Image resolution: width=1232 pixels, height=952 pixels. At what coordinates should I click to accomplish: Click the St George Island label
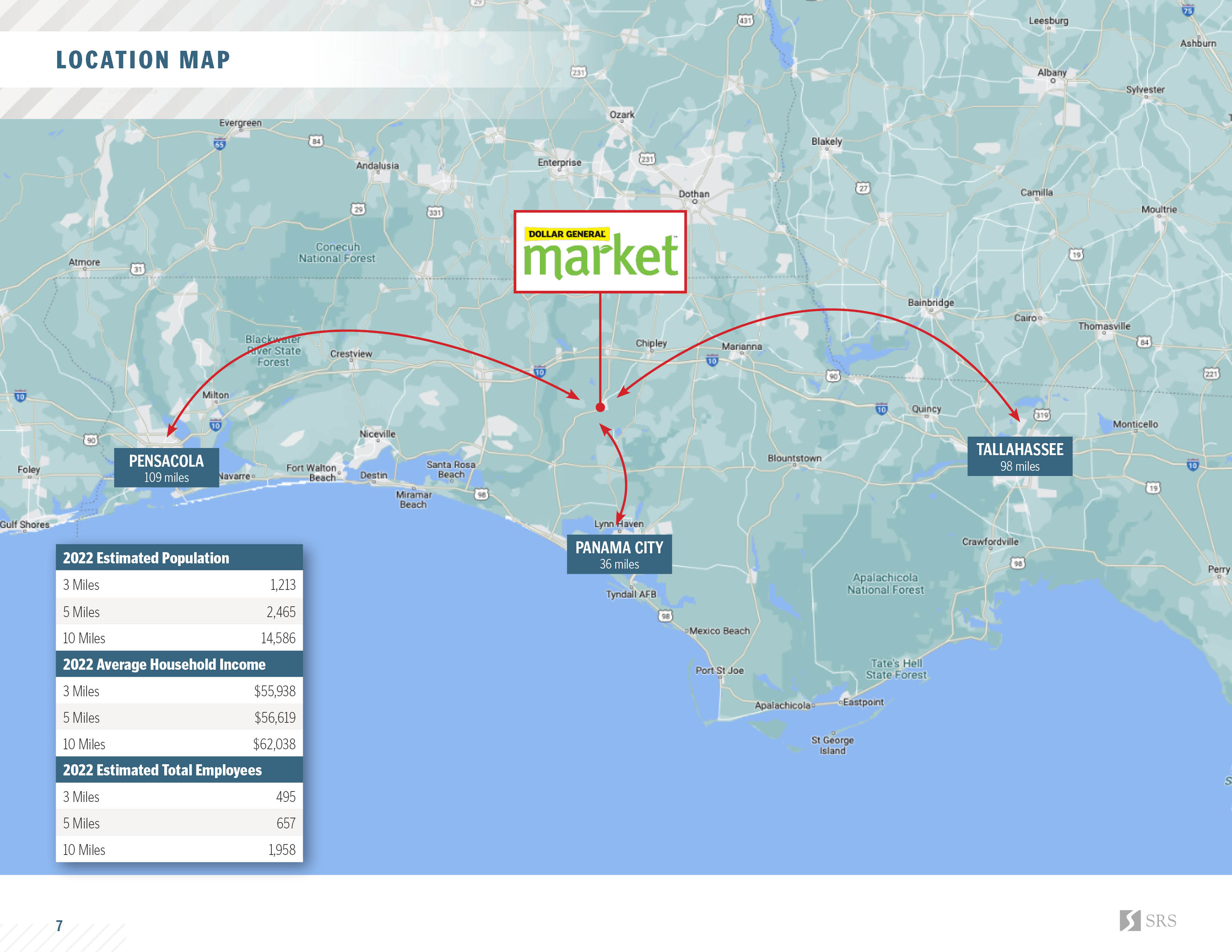(x=833, y=745)
